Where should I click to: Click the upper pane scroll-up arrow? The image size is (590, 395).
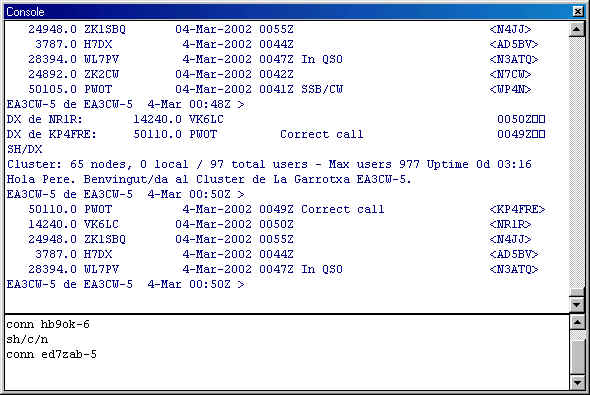coord(576,29)
